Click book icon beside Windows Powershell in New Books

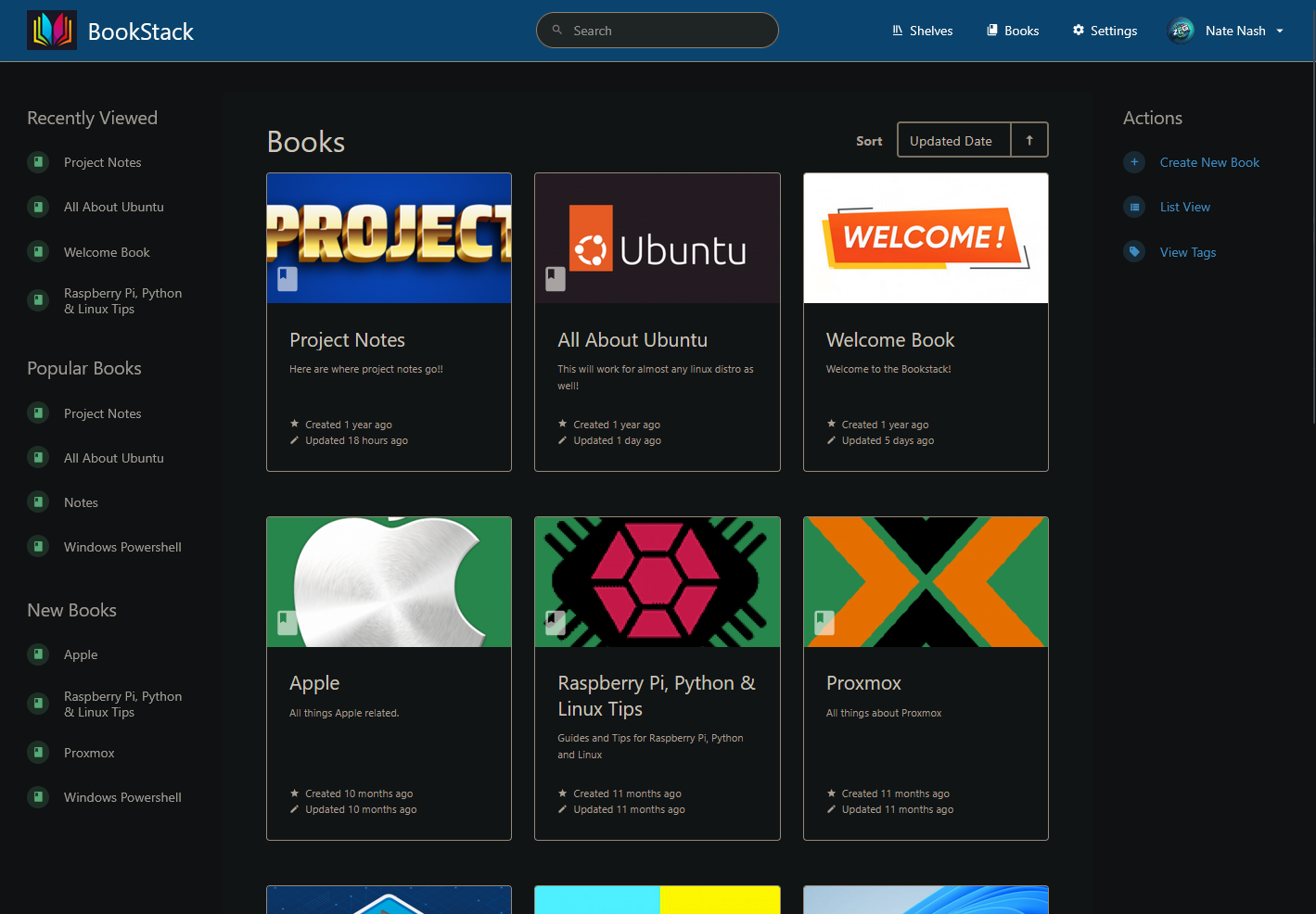click(38, 797)
